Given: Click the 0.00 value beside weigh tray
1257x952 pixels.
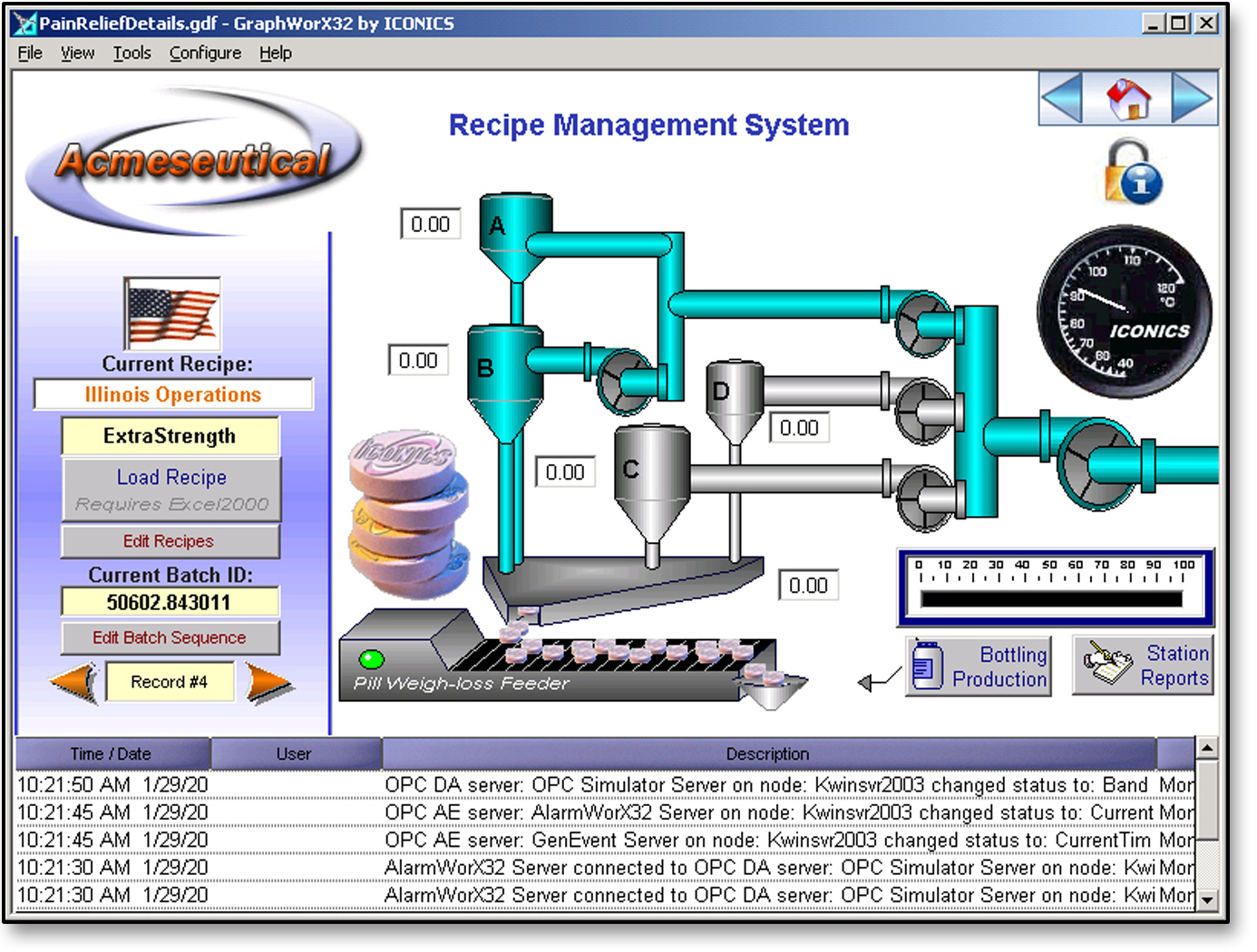Looking at the screenshot, I should (x=808, y=585).
